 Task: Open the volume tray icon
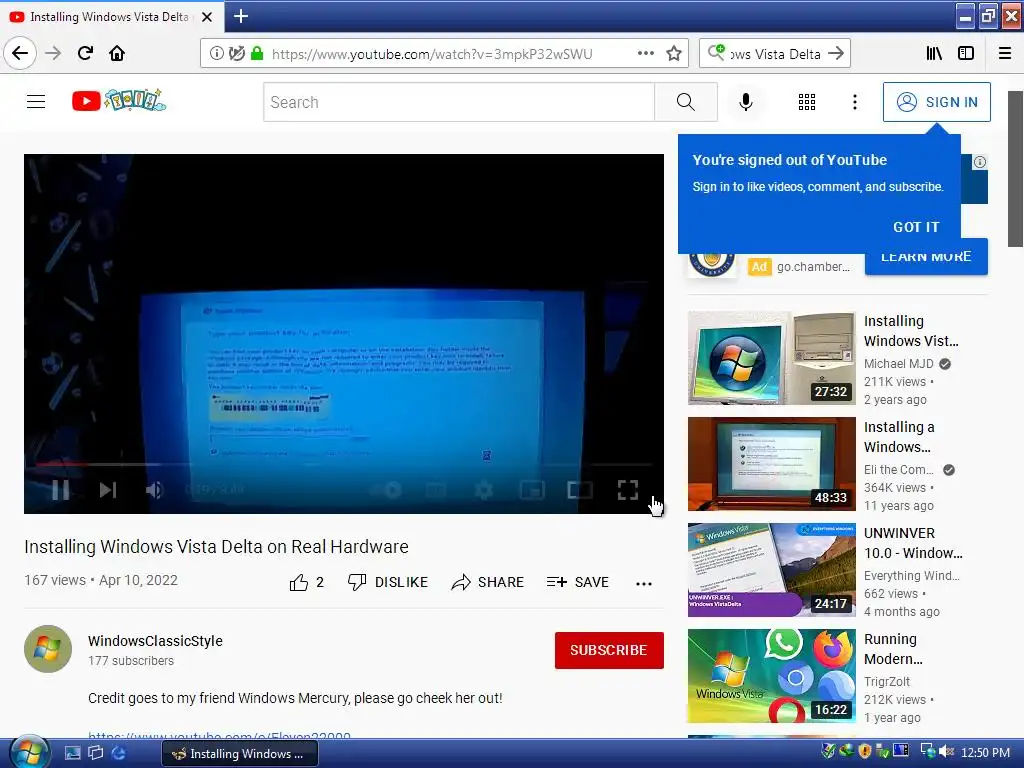pos(946,752)
